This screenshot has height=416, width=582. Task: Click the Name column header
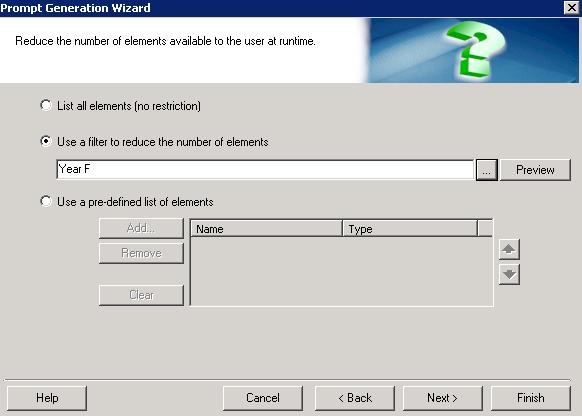(266, 229)
